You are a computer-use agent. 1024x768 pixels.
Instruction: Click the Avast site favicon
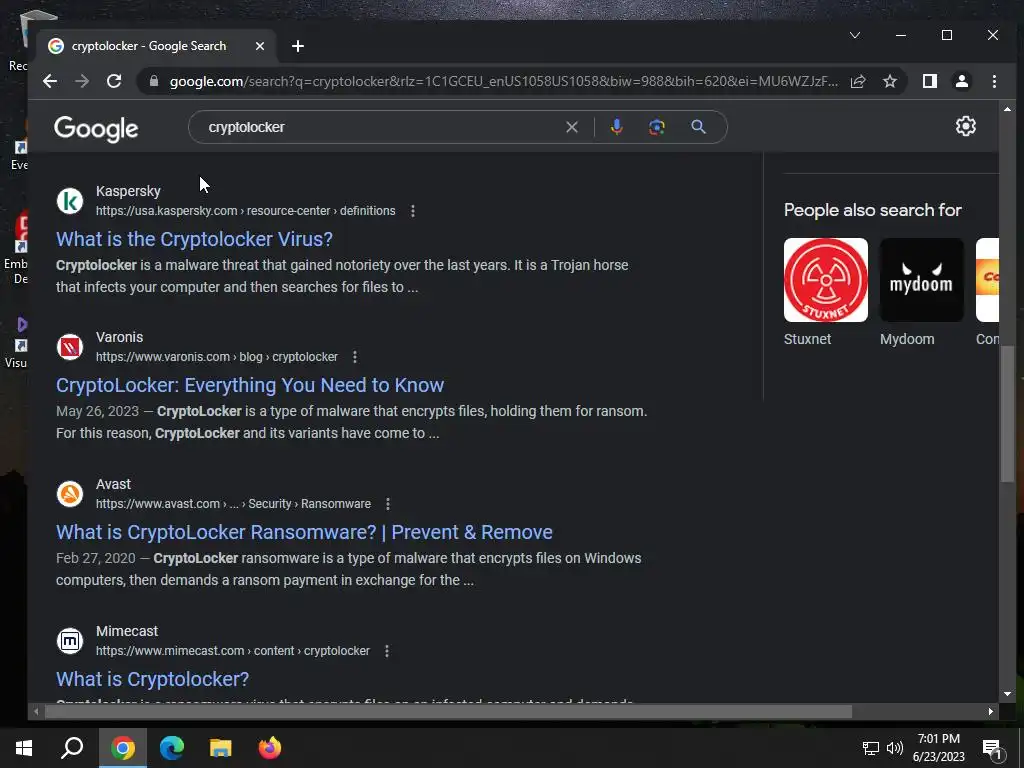pos(70,494)
